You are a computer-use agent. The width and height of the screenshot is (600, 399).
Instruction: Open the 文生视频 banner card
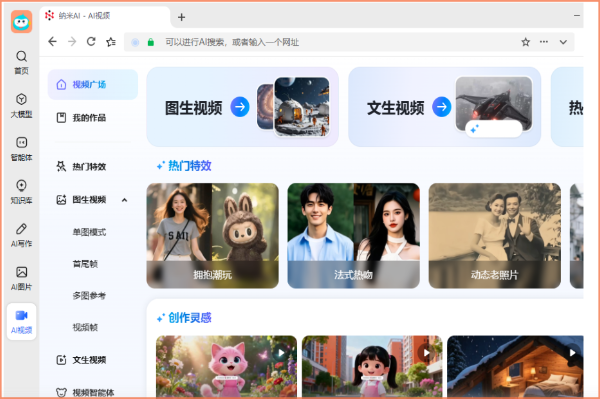[x=444, y=107]
